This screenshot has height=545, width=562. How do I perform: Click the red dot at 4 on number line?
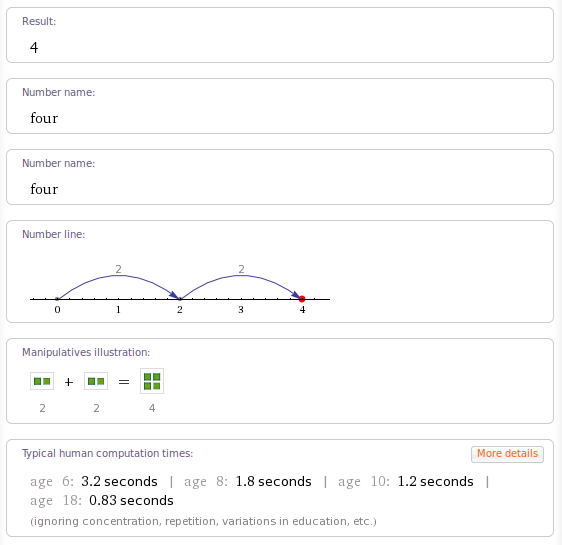[302, 298]
